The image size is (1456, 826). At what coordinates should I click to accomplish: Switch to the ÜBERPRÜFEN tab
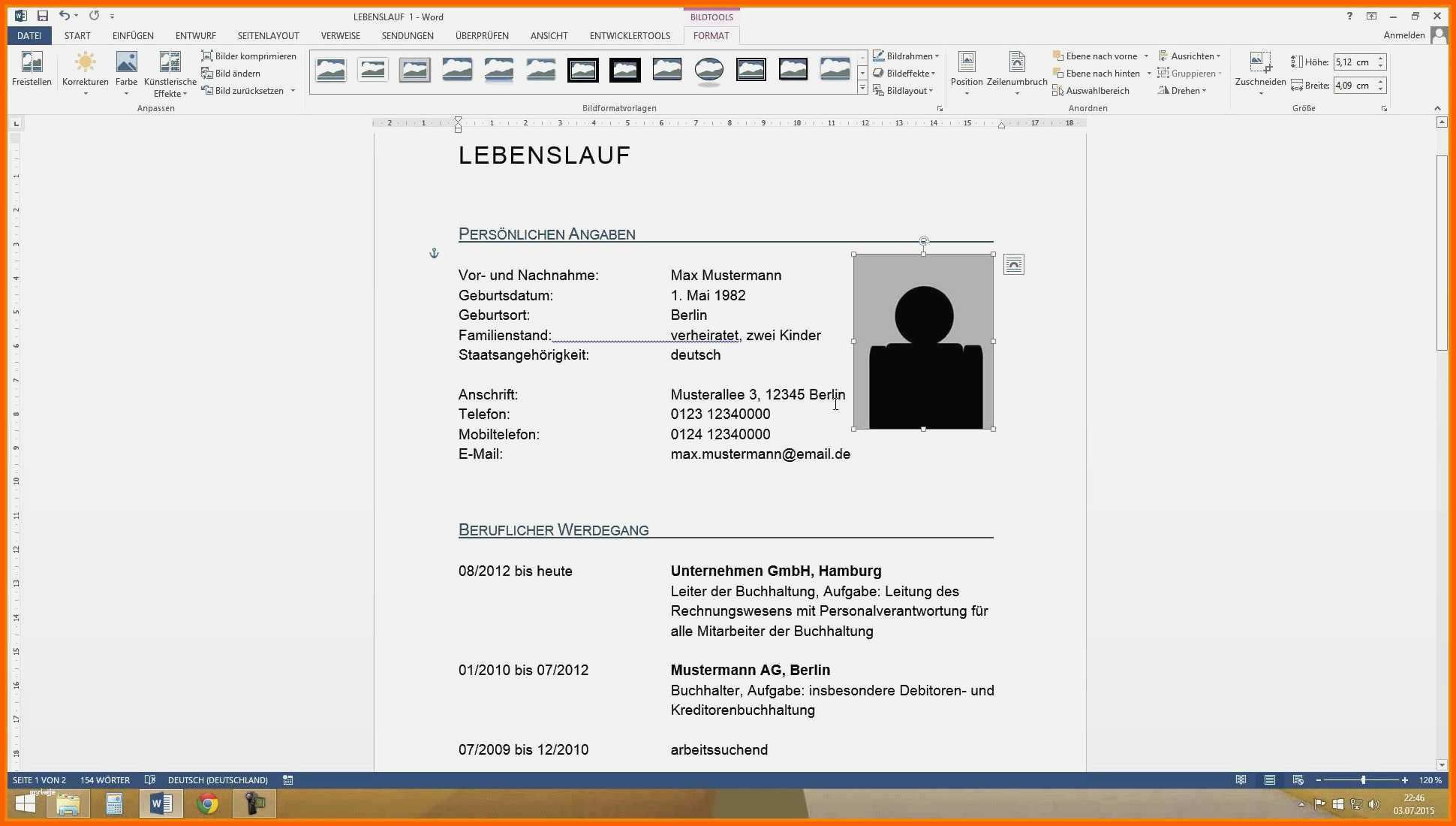click(x=482, y=35)
